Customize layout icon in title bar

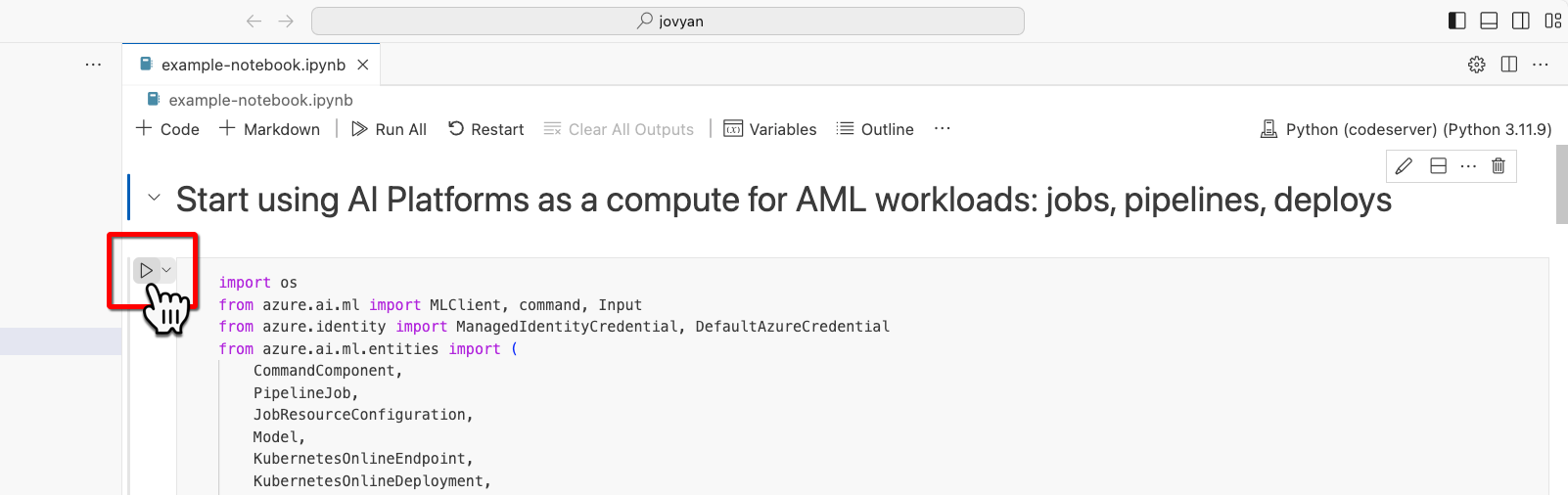[1552, 21]
